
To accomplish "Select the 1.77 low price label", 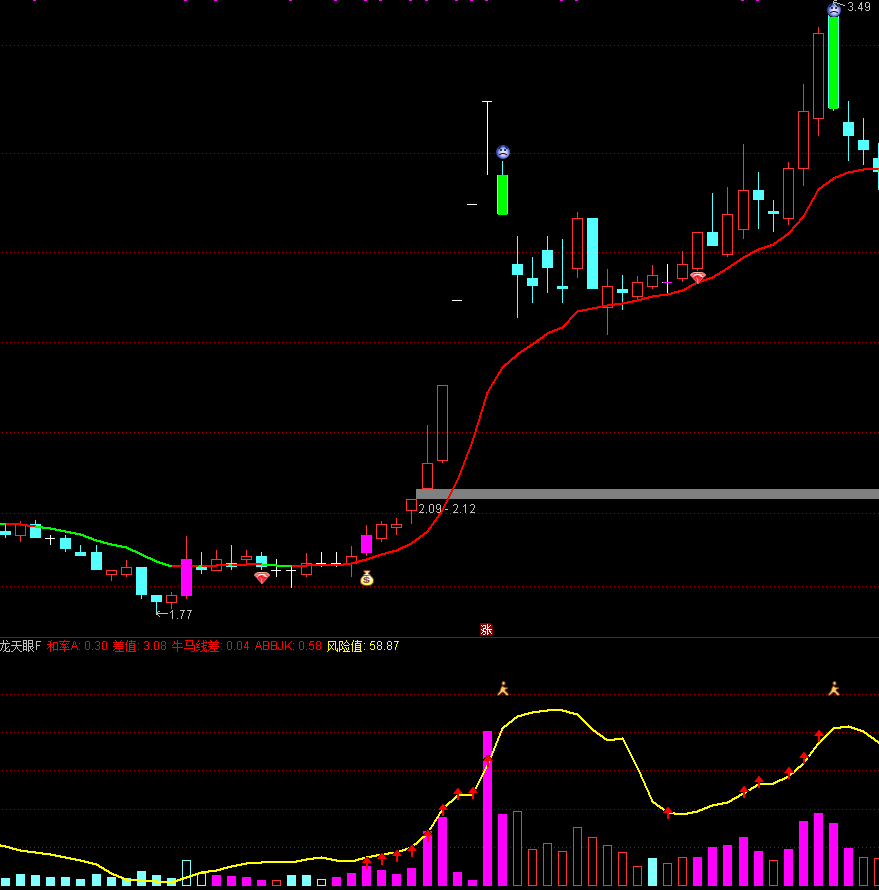I will point(180,615).
